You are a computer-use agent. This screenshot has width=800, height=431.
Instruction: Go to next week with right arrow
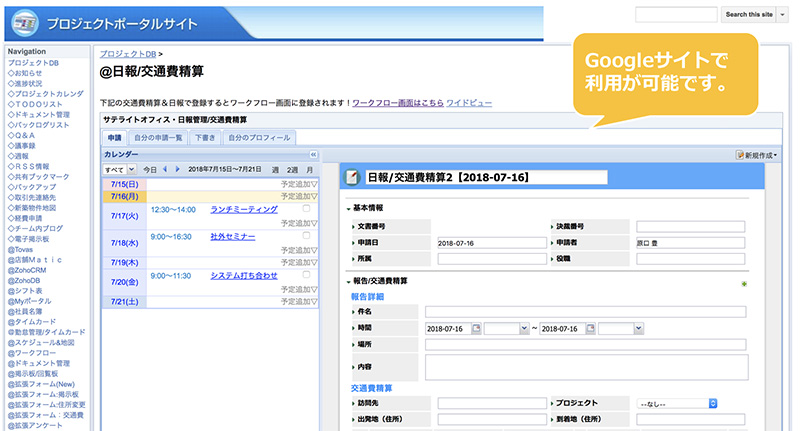point(177,169)
